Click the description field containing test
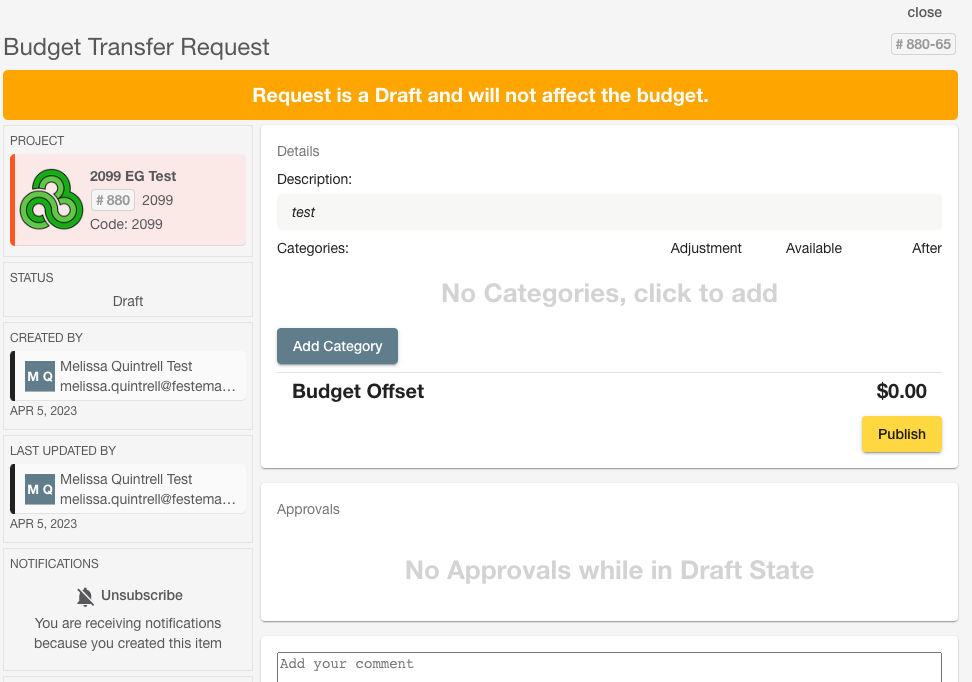This screenshot has height=682, width=972. (x=609, y=212)
